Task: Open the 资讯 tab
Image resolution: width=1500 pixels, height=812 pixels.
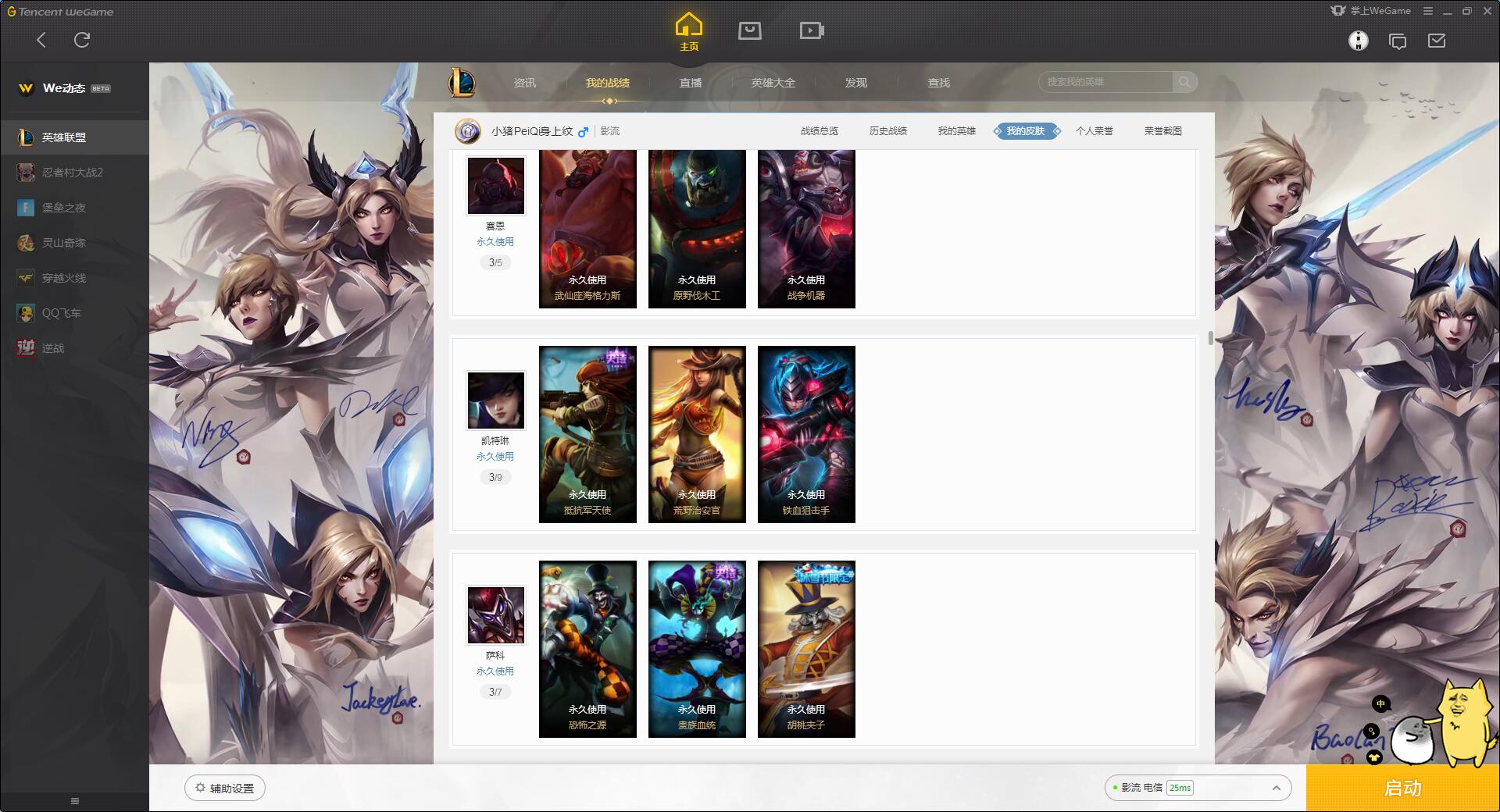Action: 525,83
